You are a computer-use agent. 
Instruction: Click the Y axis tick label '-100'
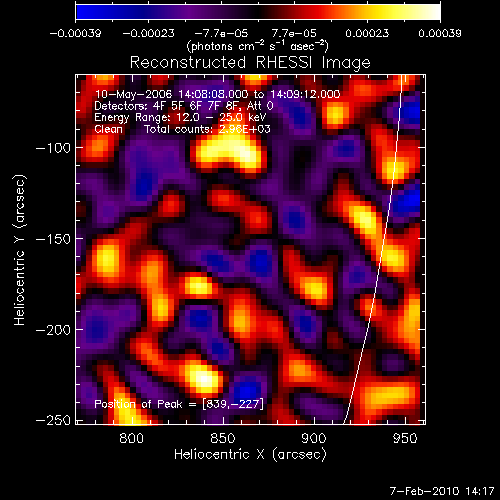53,148
